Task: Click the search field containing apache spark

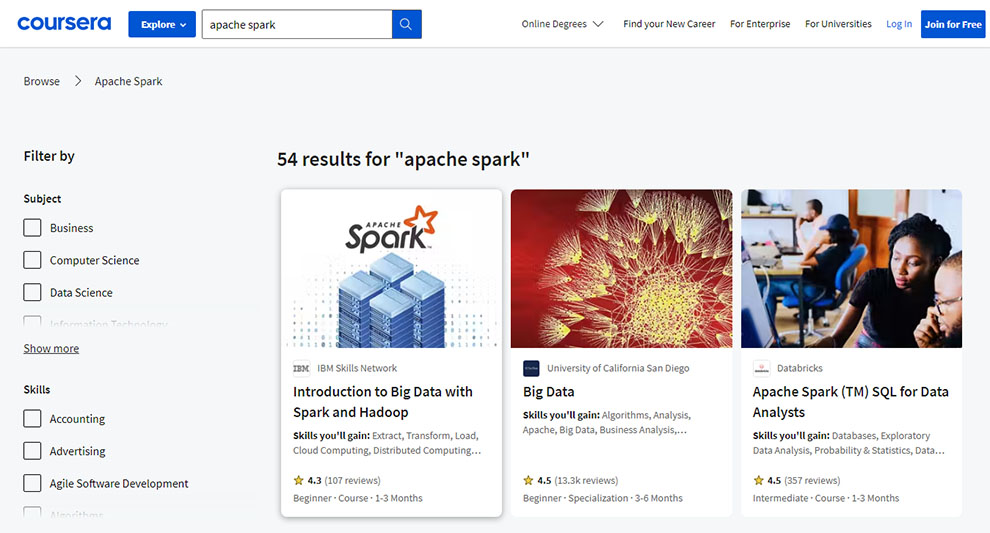Action: pos(297,24)
